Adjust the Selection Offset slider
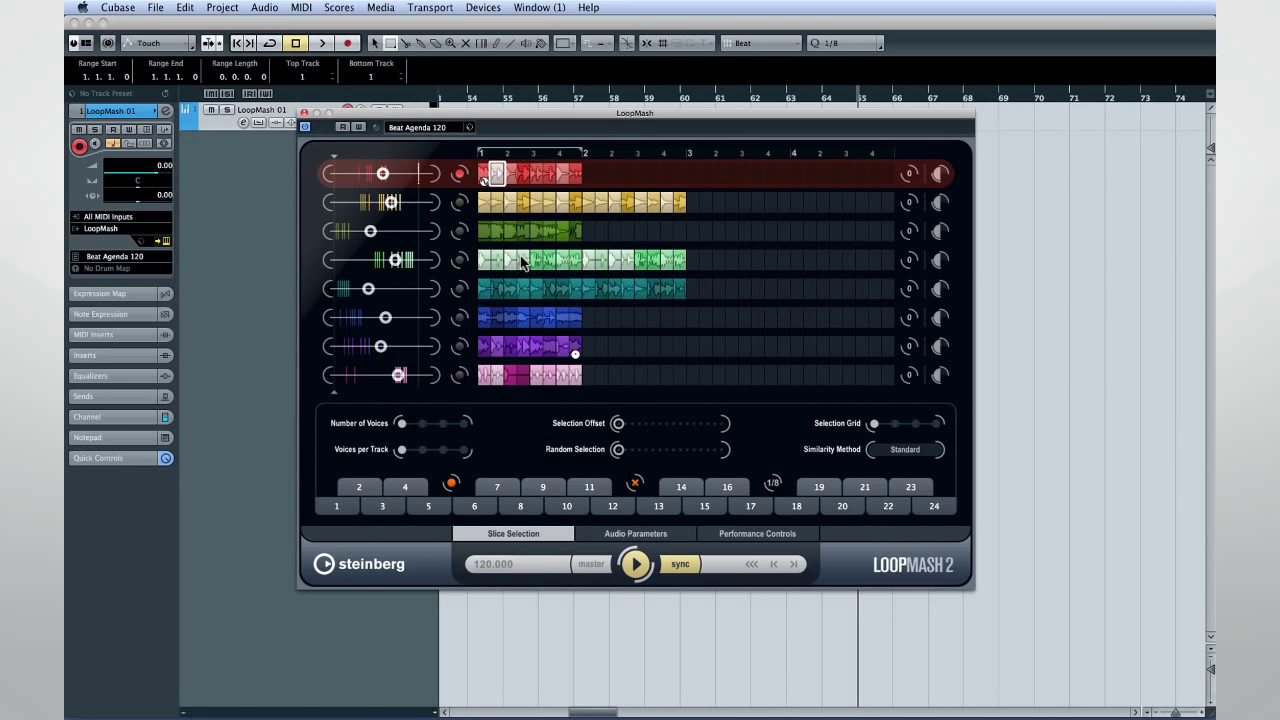The height and width of the screenshot is (720, 1280). [670, 423]
